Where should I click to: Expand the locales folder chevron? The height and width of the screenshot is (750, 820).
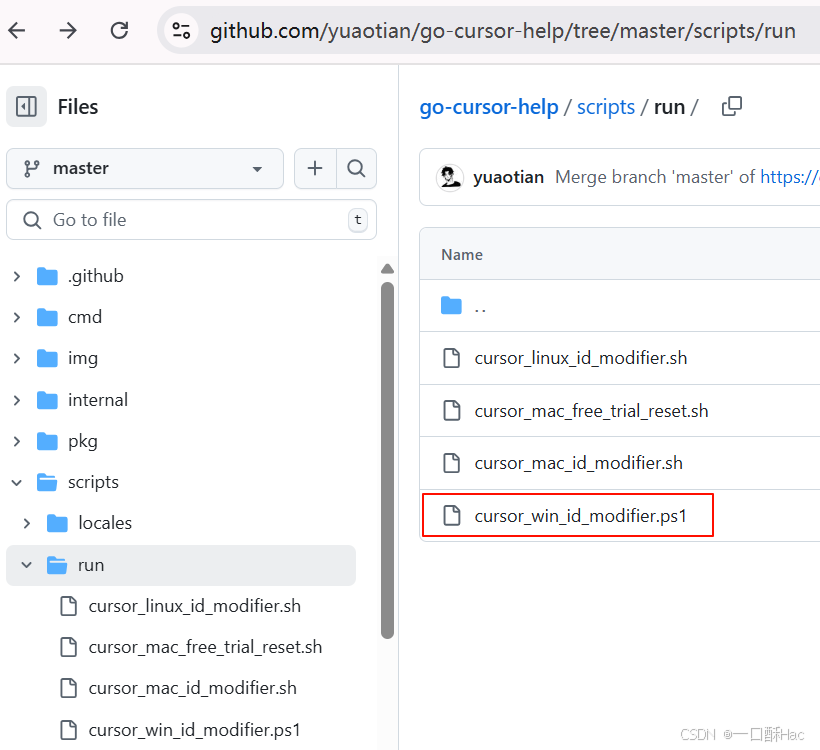point(27,523)
